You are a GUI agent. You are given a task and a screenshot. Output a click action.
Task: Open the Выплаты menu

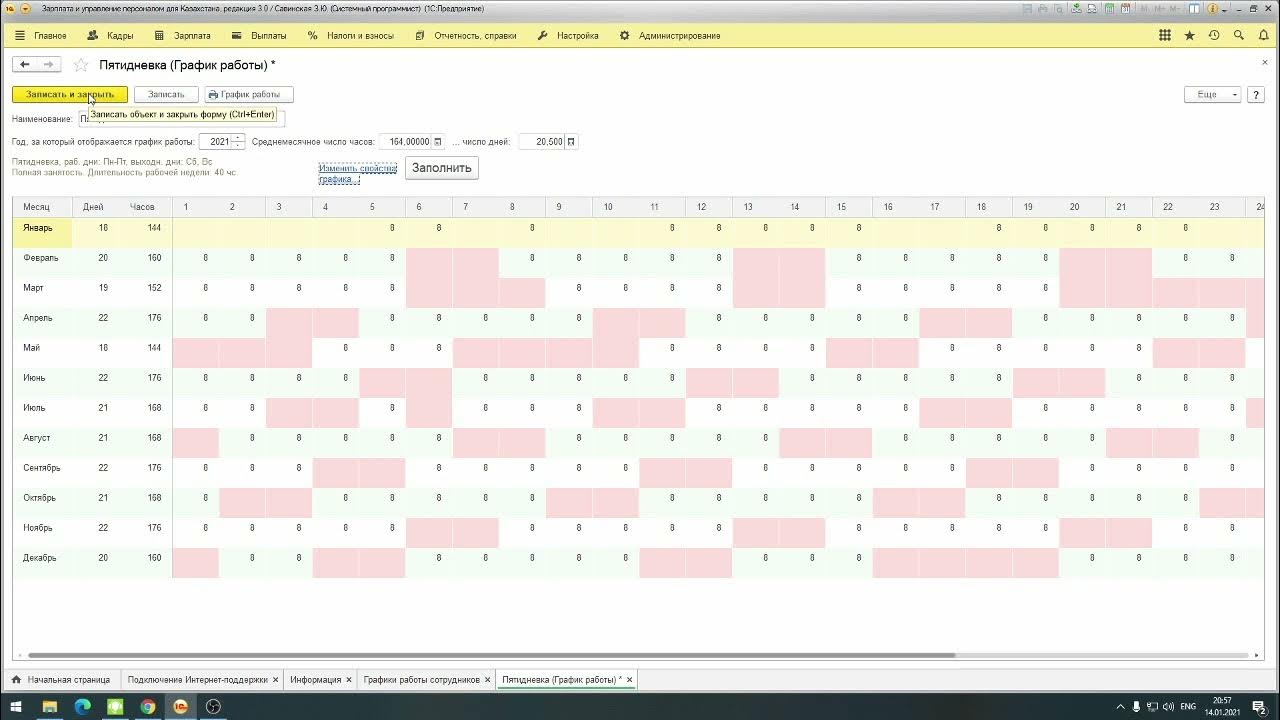point(260,35)
